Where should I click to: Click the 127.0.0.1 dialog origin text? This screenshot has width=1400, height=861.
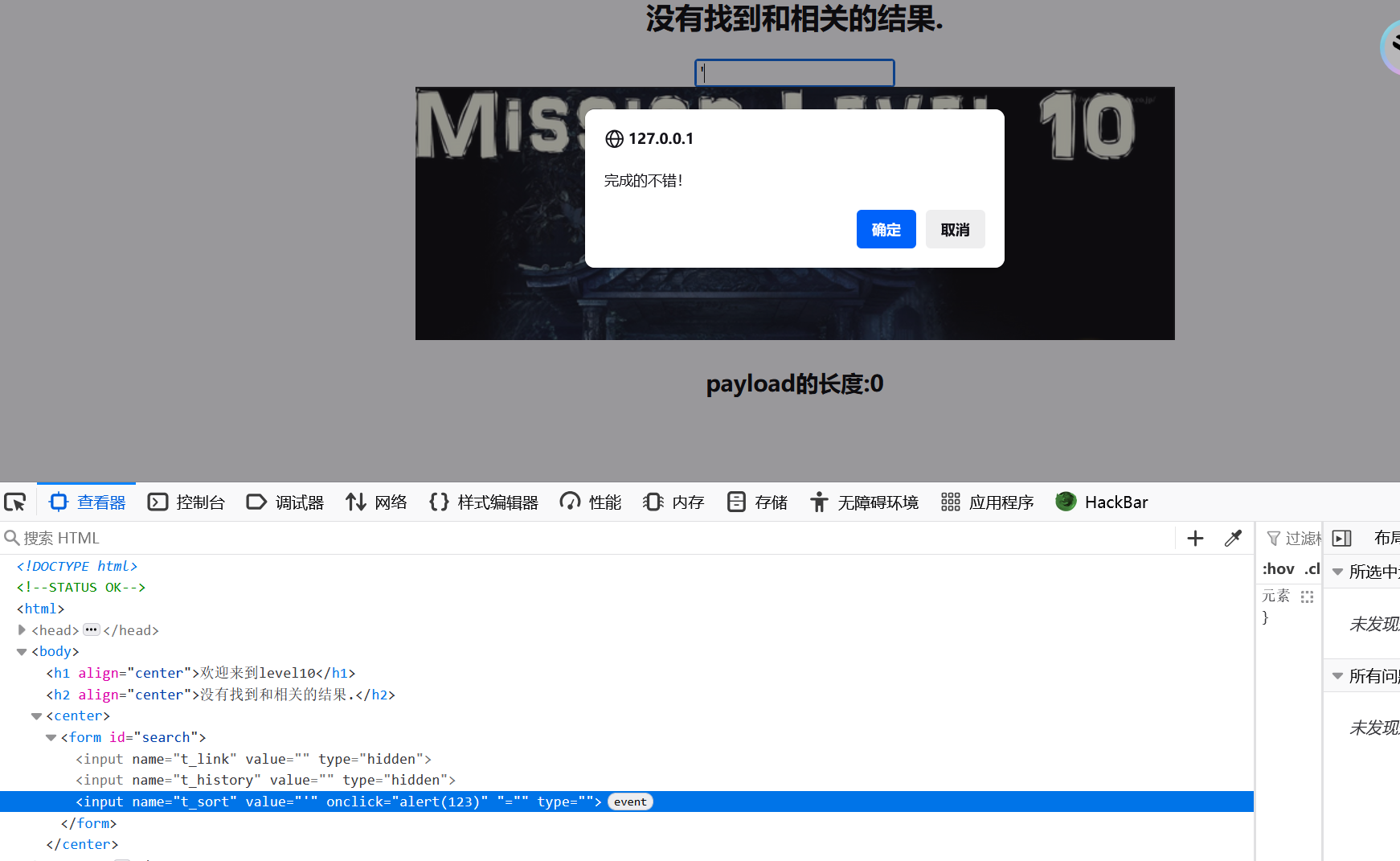(x=661, y=138)
